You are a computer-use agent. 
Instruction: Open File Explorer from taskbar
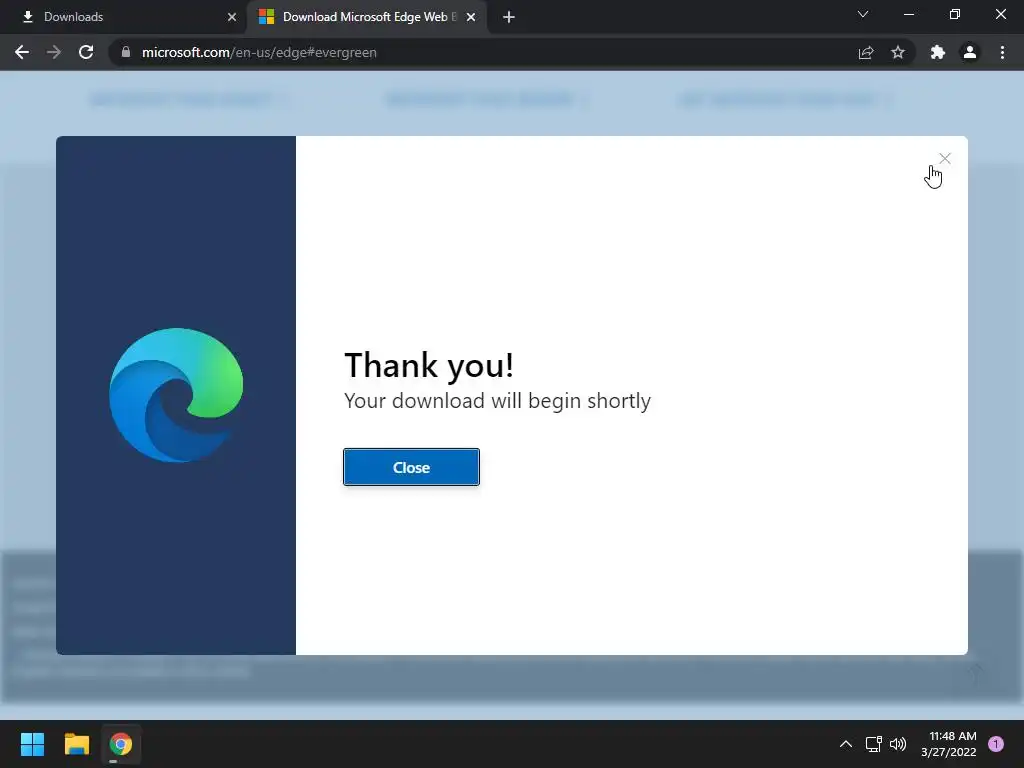[76, 744]
